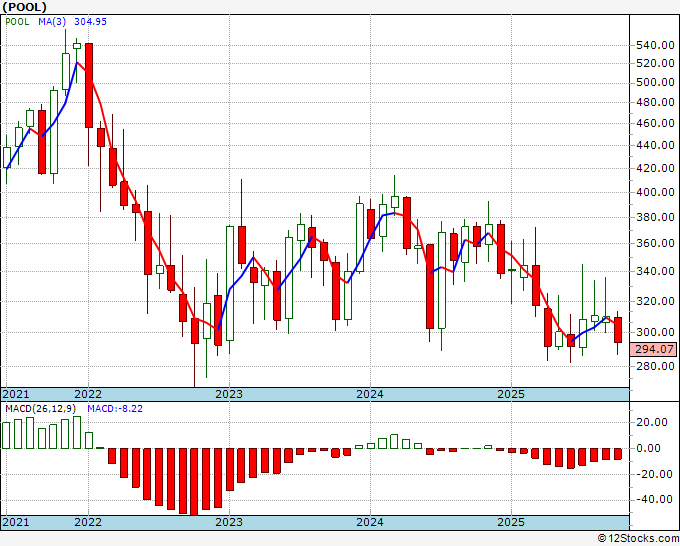Select 2025 on price chart timeline

coord(511,394)
